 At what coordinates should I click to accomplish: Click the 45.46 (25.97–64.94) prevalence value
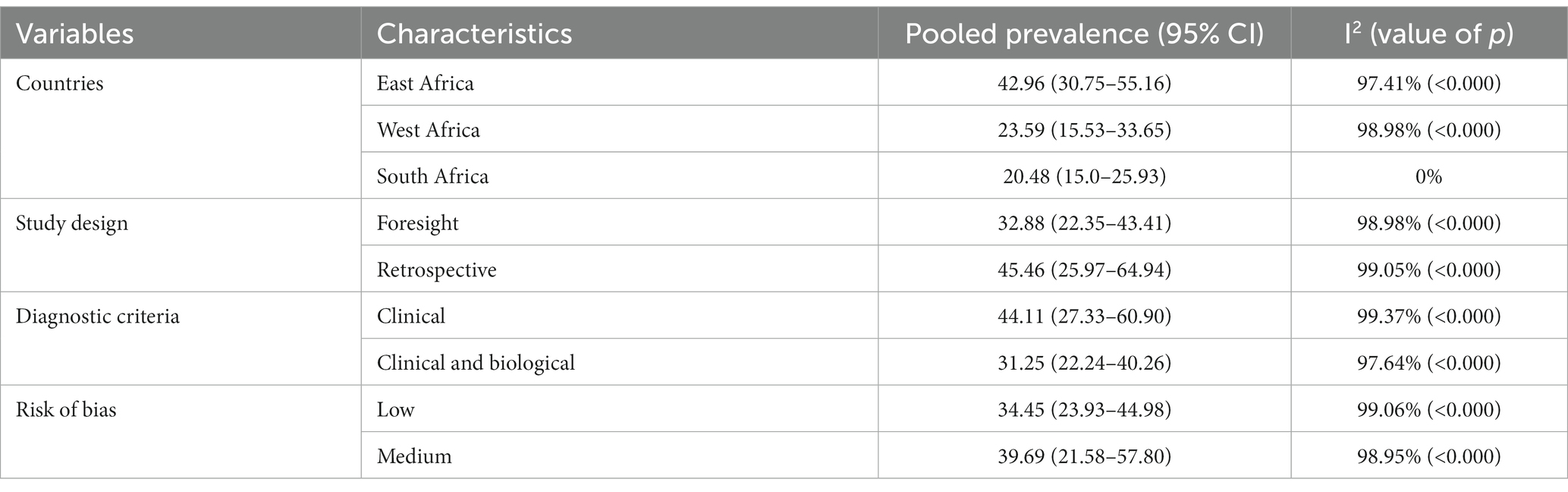[x=1084, y=270]
